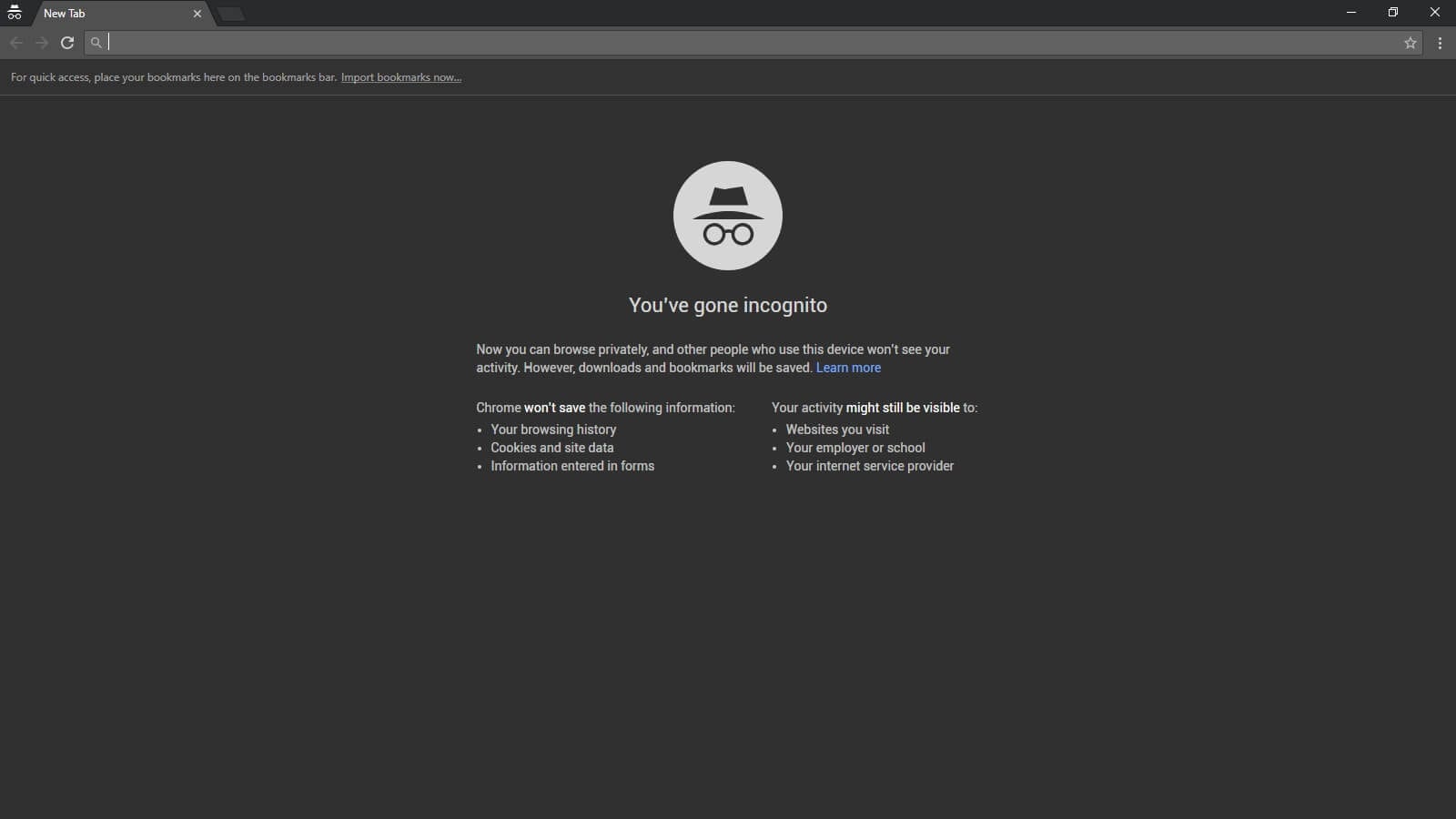Viewport: 1456px width, 819px height.
Task: Go forward with the forward arrow
Action: coord(42,43)
